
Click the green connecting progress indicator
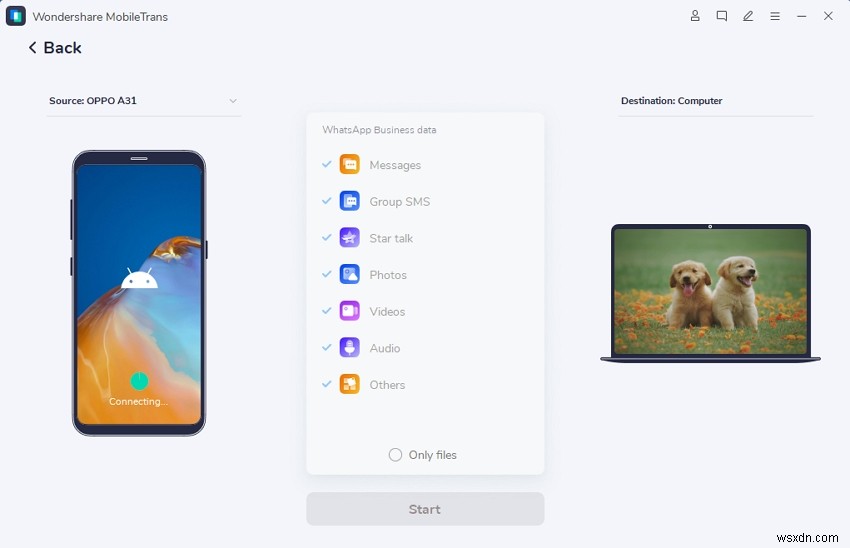(x=139, y=381)
